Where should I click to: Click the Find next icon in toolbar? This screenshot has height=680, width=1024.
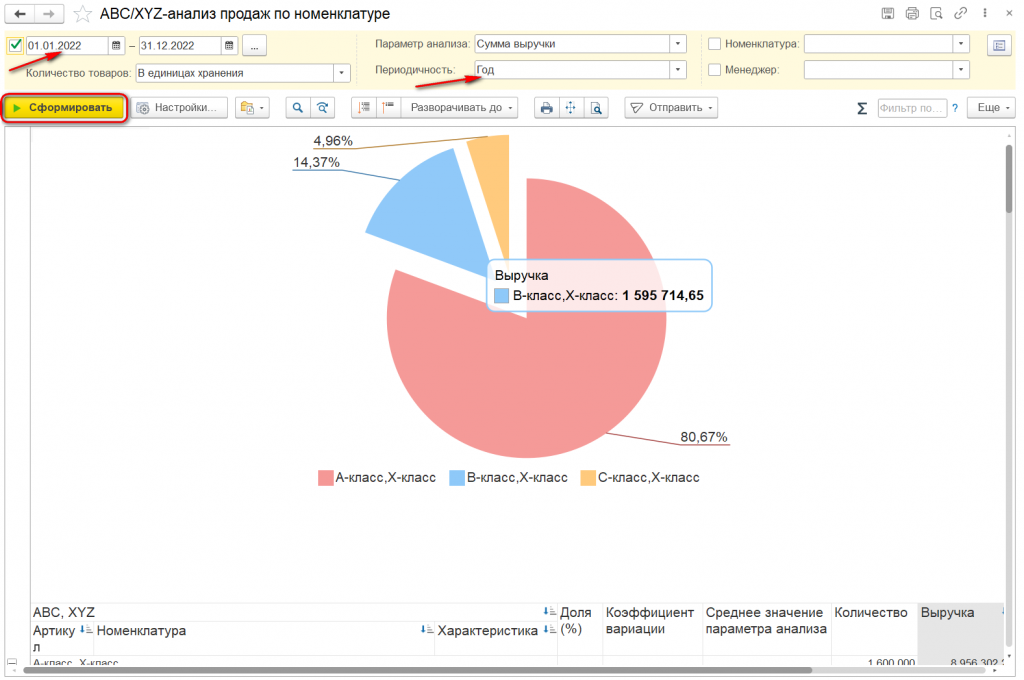pyautogui.click(x=323, y=108)
